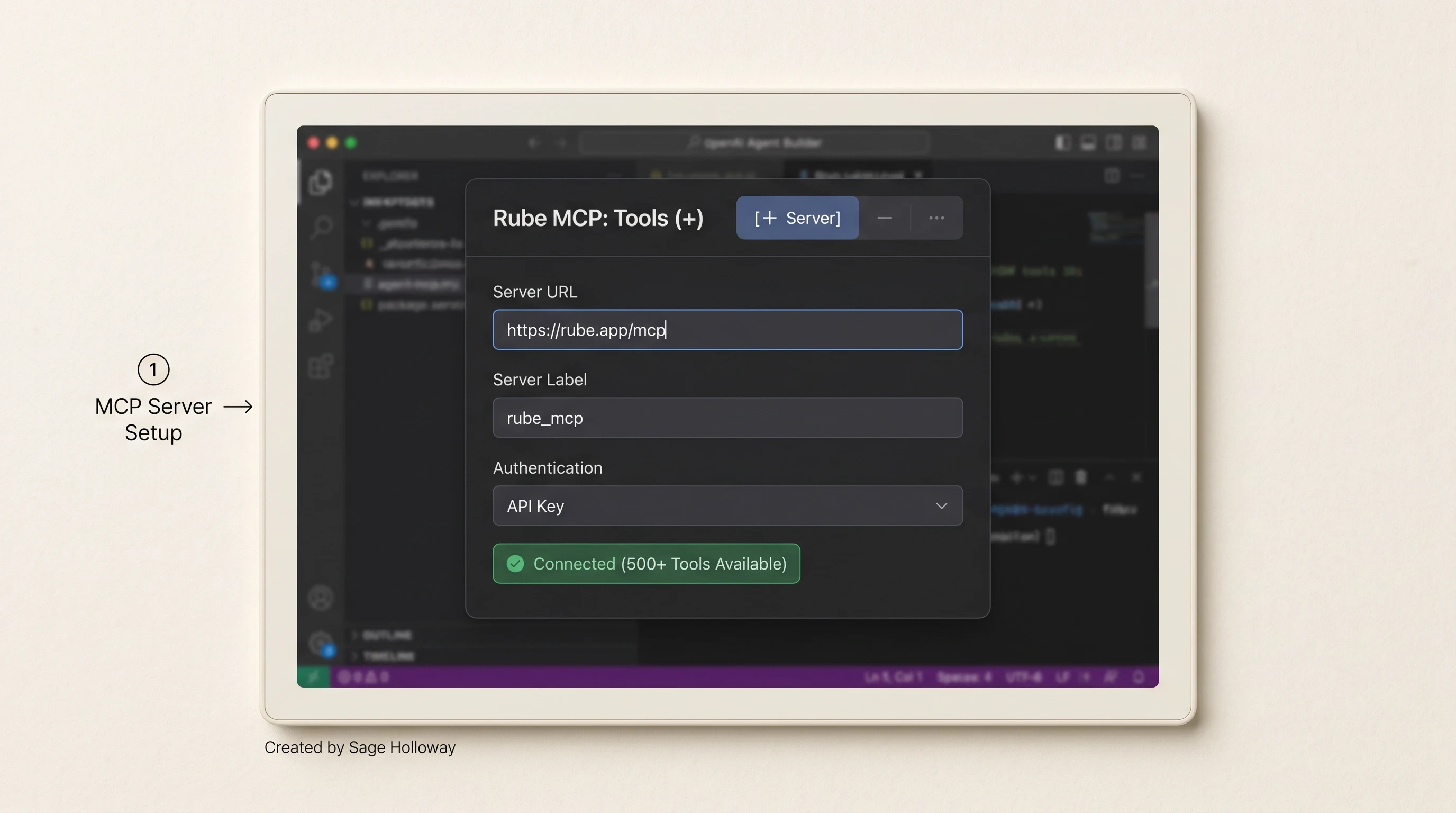This screenshot has height=813, width=1456.
Task: Maximize the terminal panel with the chevron
Action: coord(1109,478)
